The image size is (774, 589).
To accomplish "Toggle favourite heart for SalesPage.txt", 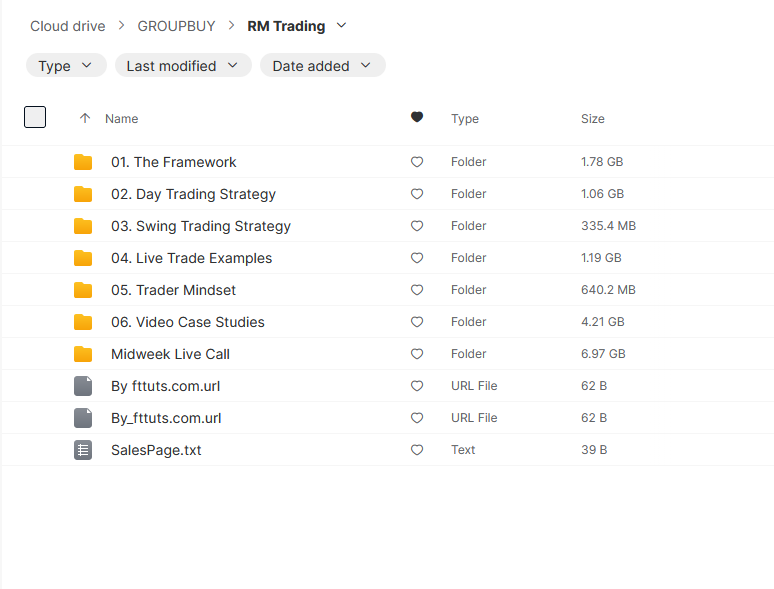I will [x=417, y=450].
